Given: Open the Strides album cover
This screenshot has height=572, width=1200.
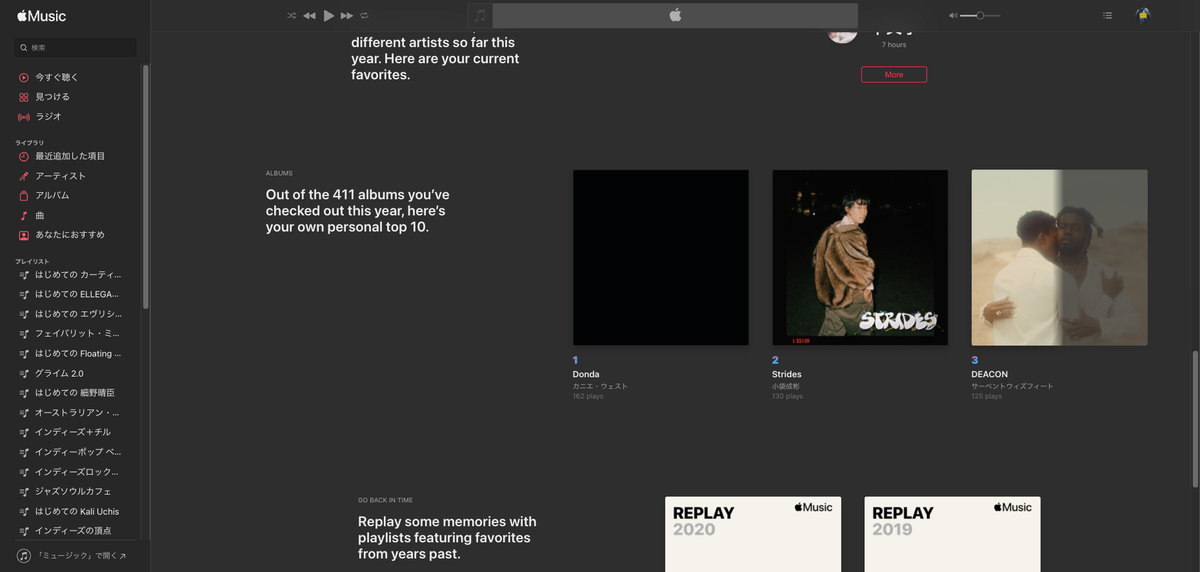Looking at the screenshot, I should point(860,258).
